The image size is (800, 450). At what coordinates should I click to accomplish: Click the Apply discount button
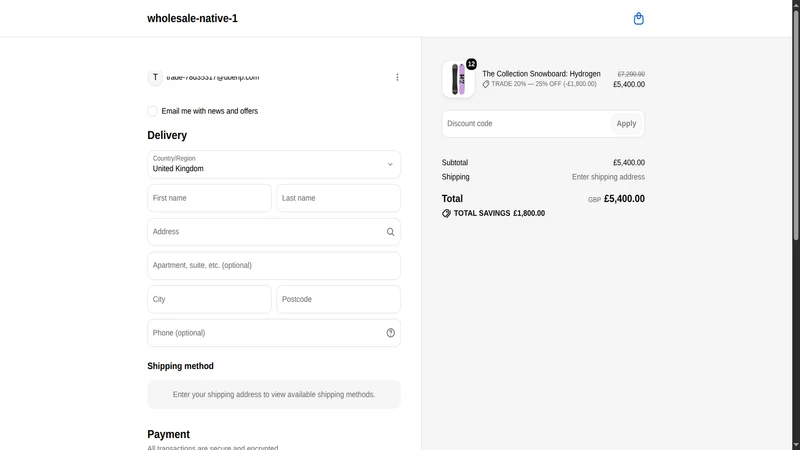626,123
